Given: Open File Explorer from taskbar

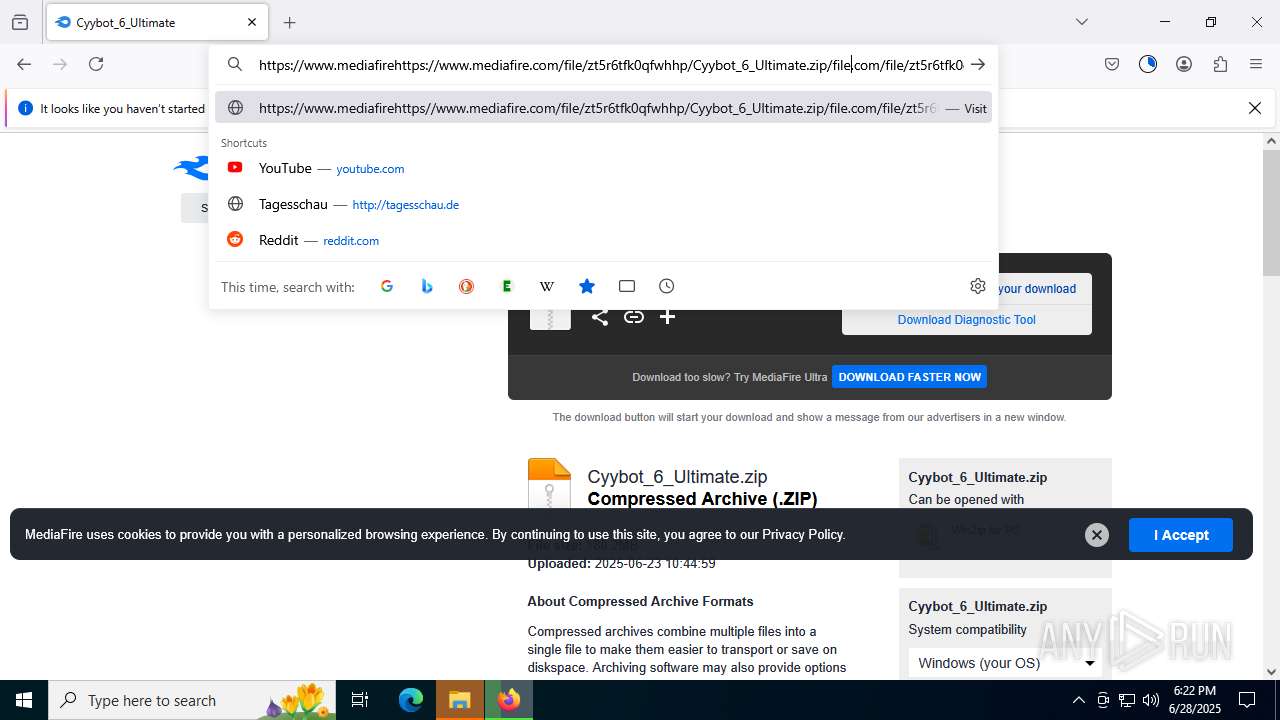Looking at the screenshot, I should click(460, 700).
